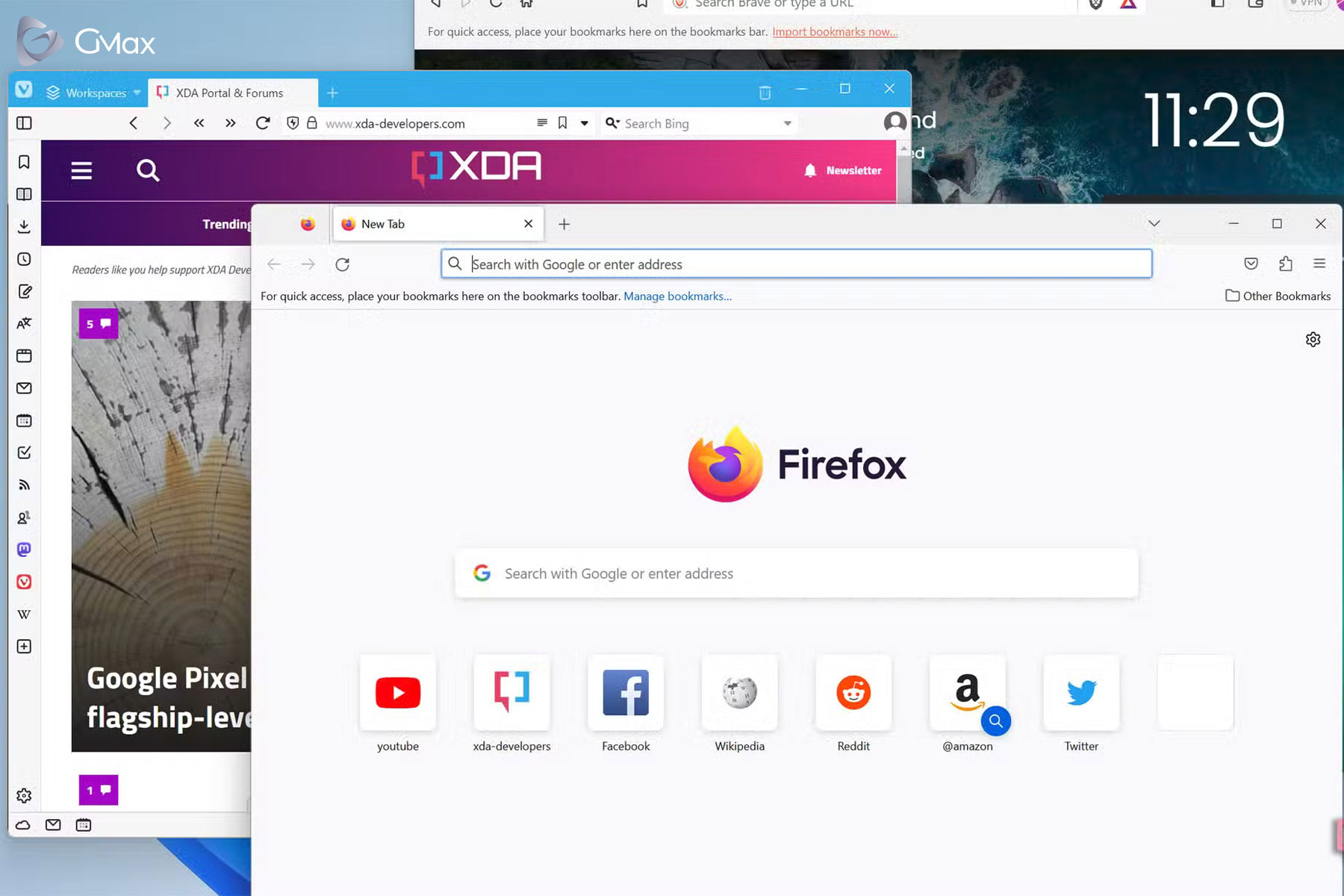Screen dimensions: 1344x896
Task: Open Translate panel in Vivaldi sidebar
Action: tap(24, 323)
